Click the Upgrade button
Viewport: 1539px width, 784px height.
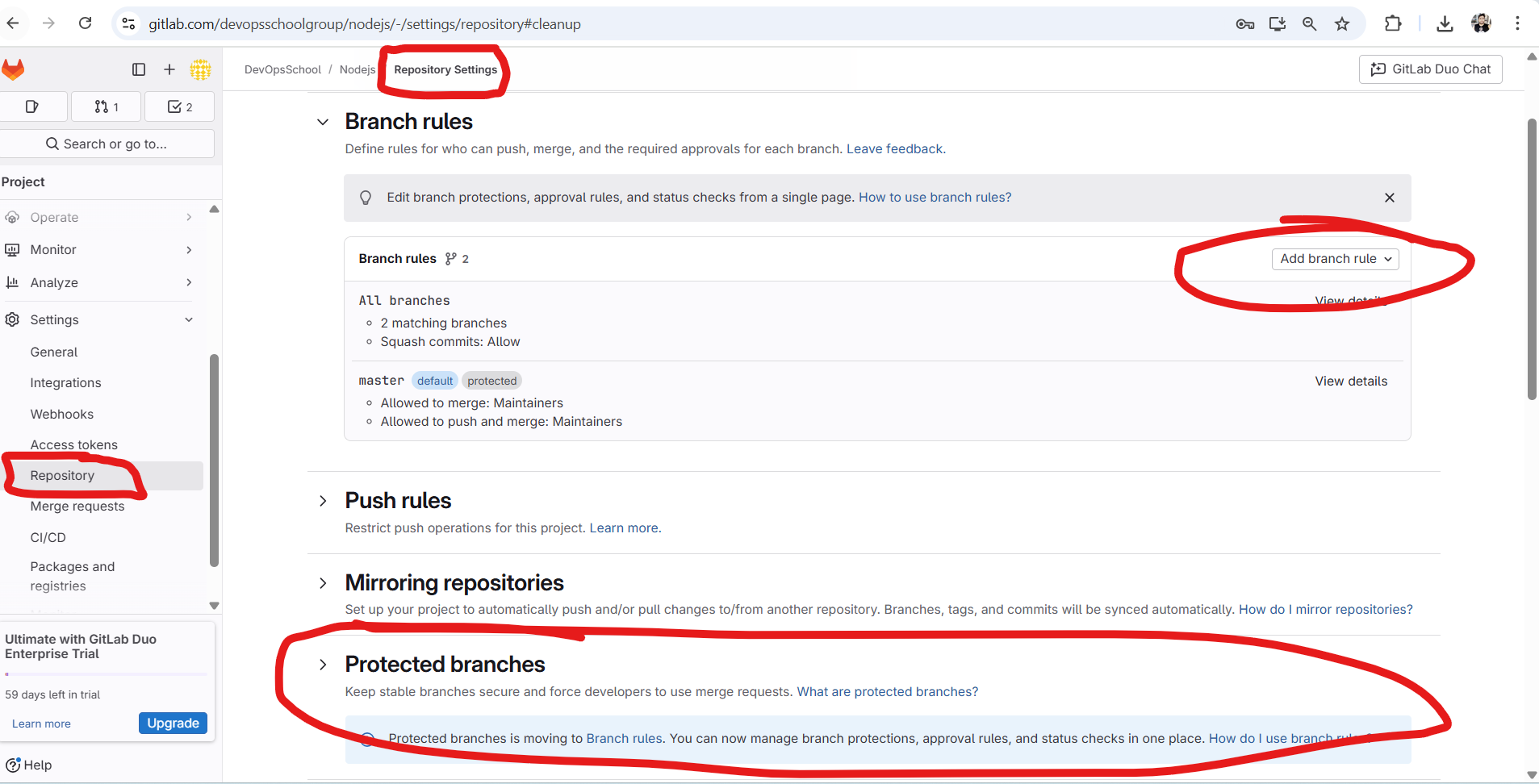[x=173, y=723]
